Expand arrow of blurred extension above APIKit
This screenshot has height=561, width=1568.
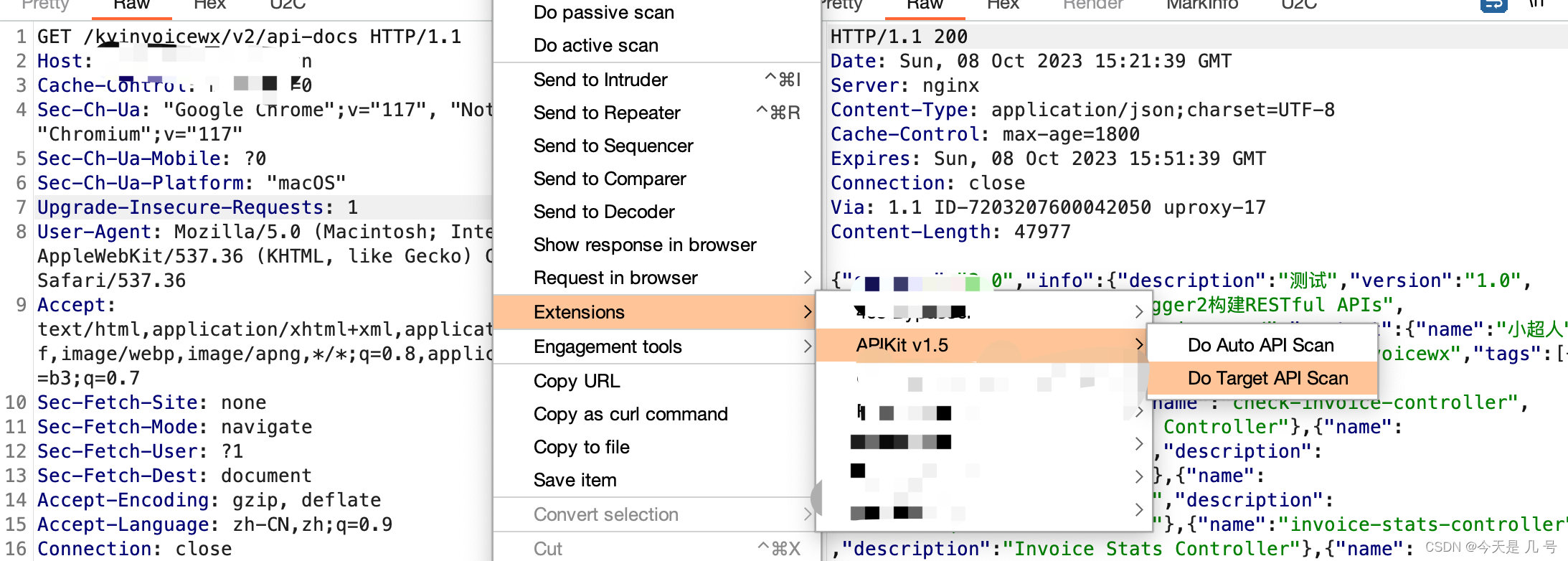pos(1138,312)
